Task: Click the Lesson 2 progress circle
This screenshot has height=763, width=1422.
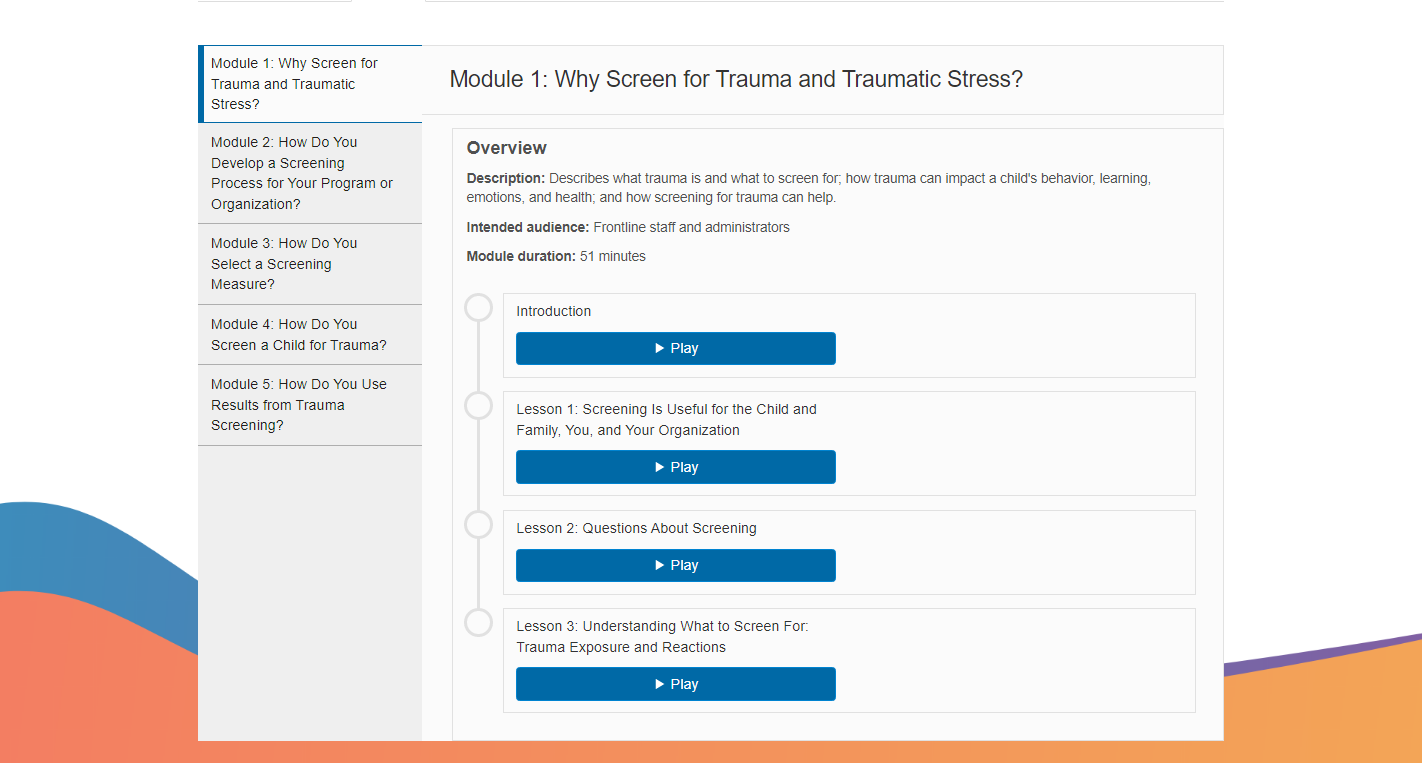Action: (479, 525)
